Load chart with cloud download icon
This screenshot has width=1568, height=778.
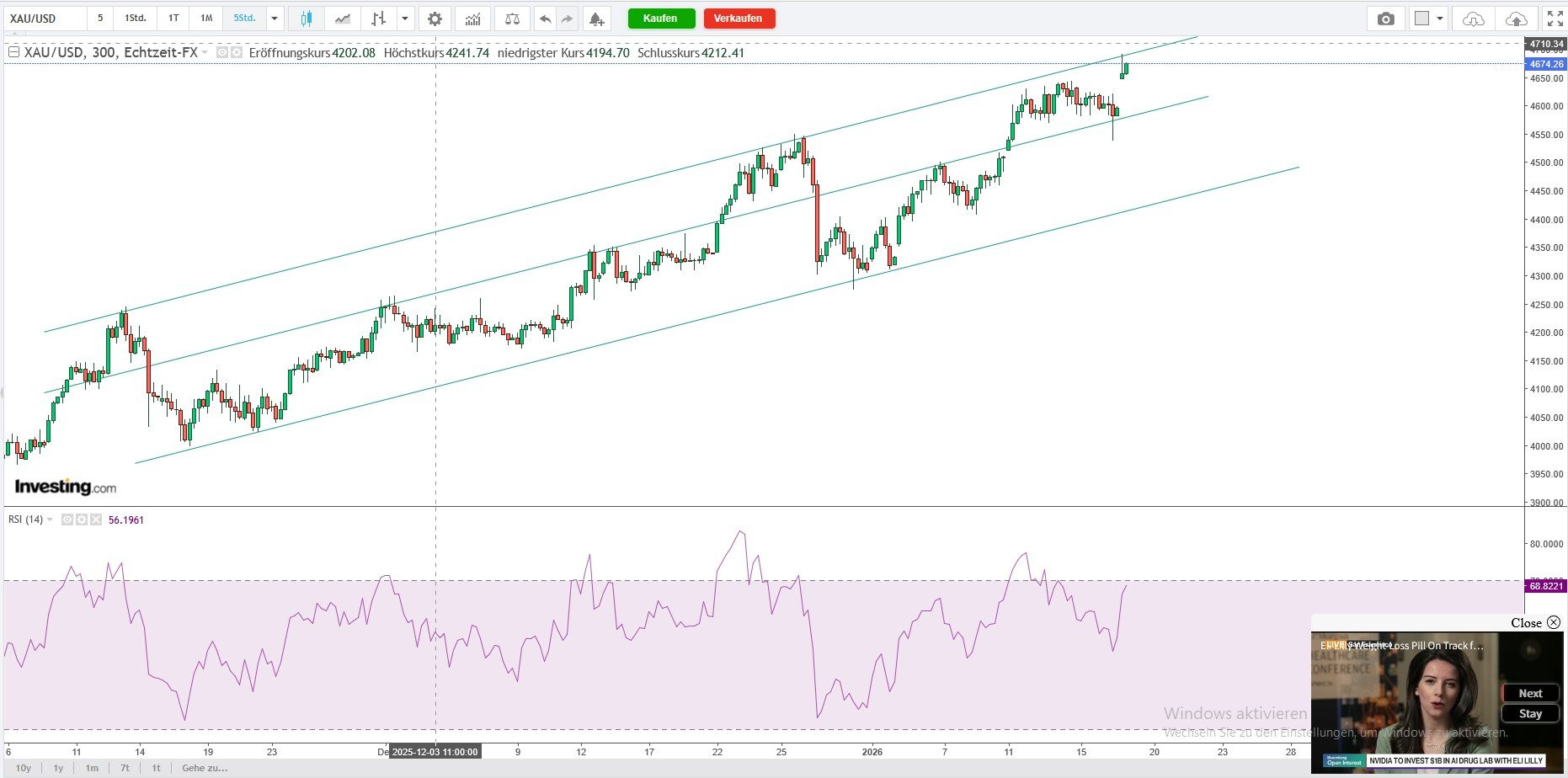pyautogui.click(x=1473, y=19)
